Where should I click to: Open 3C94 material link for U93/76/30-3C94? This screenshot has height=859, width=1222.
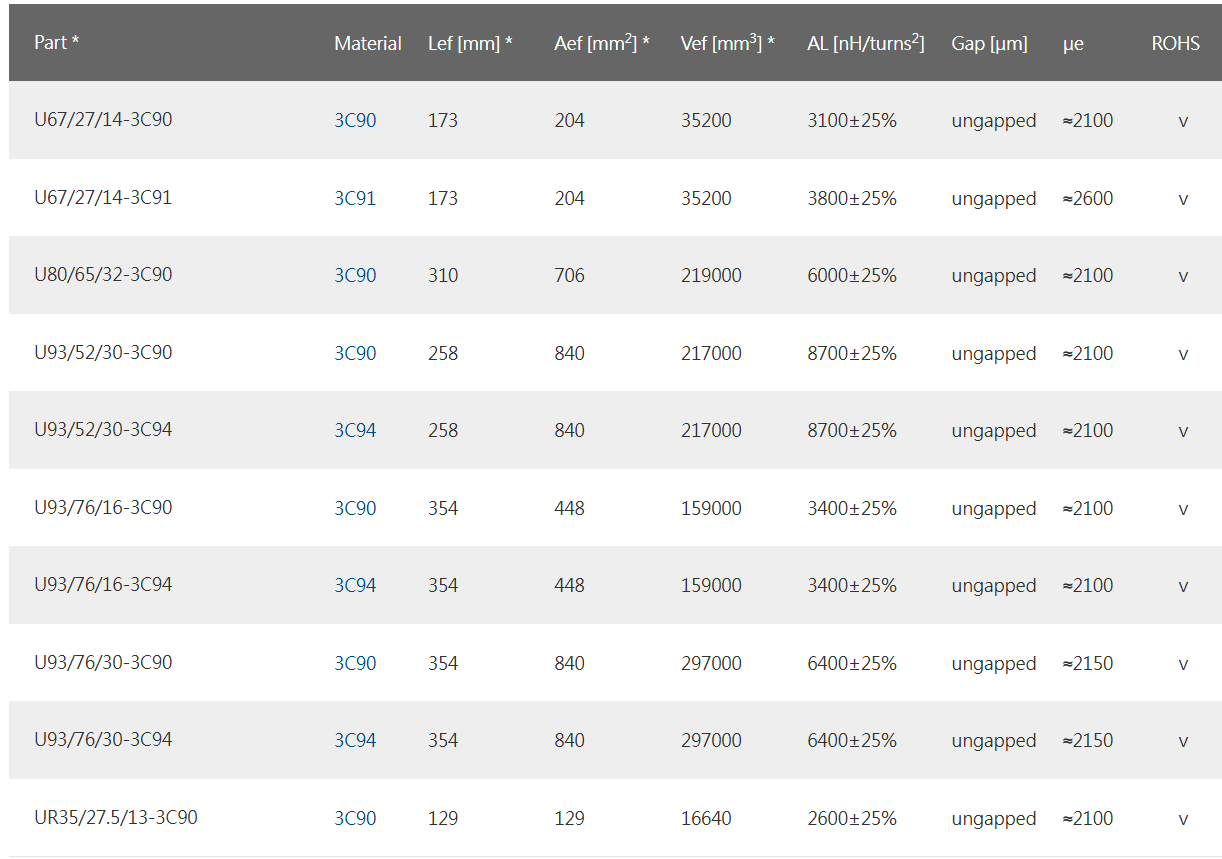click(355, 740)
